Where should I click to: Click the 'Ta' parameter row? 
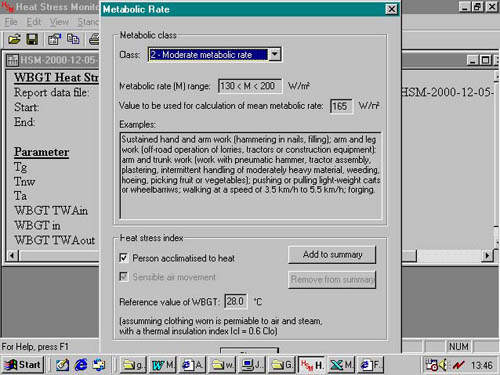point(20,196)
